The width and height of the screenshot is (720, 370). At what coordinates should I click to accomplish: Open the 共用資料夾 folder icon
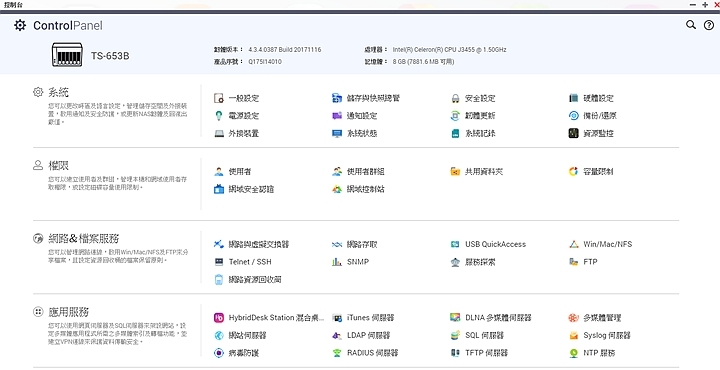point(455,172)
